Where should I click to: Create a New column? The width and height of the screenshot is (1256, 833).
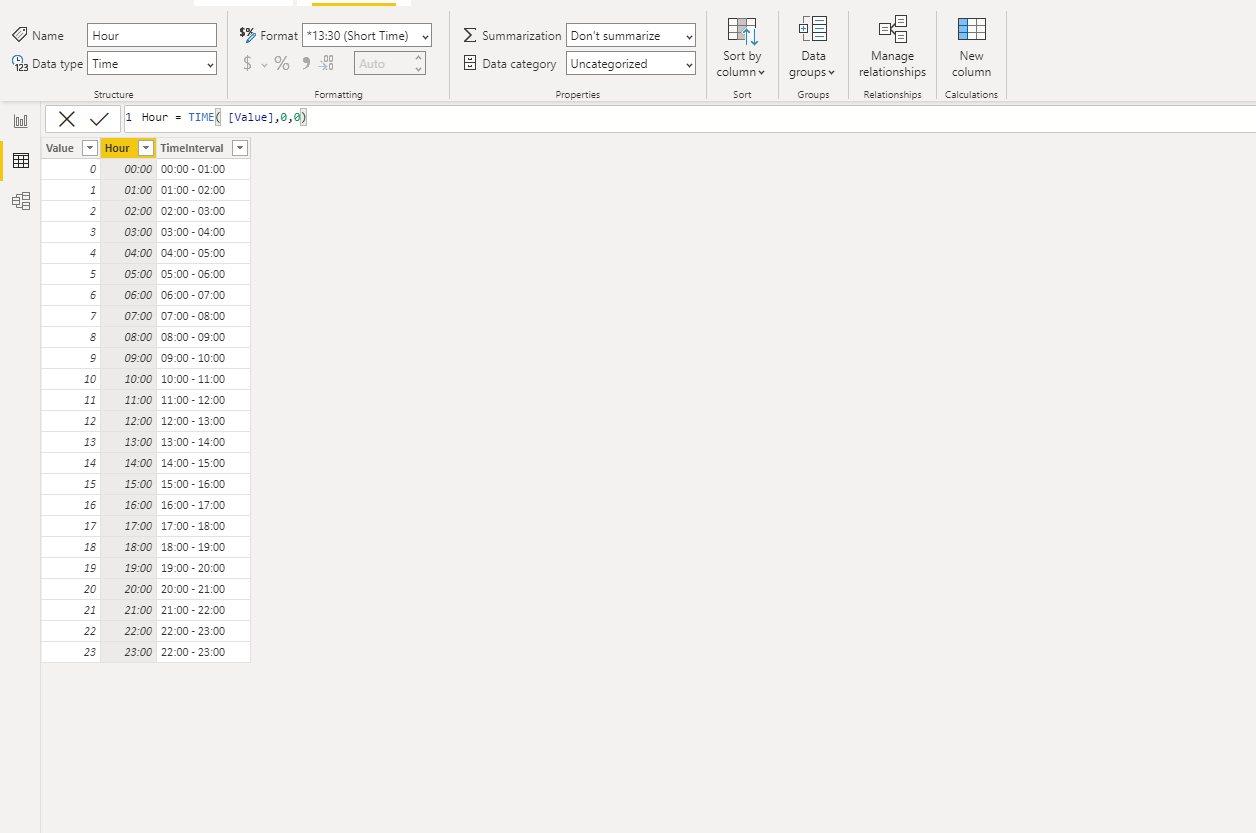coord(971,48)
